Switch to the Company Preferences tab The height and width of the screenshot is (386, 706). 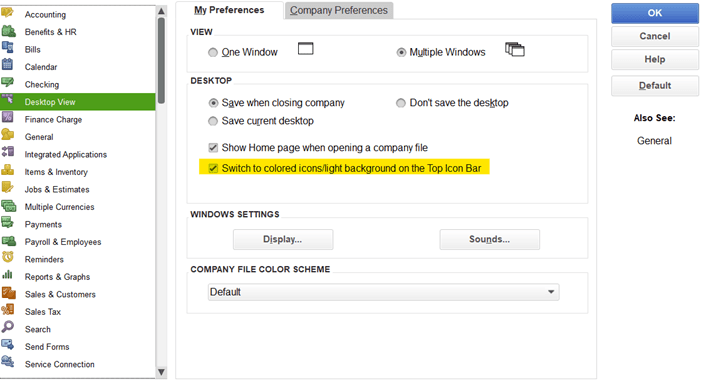(339, 10)
